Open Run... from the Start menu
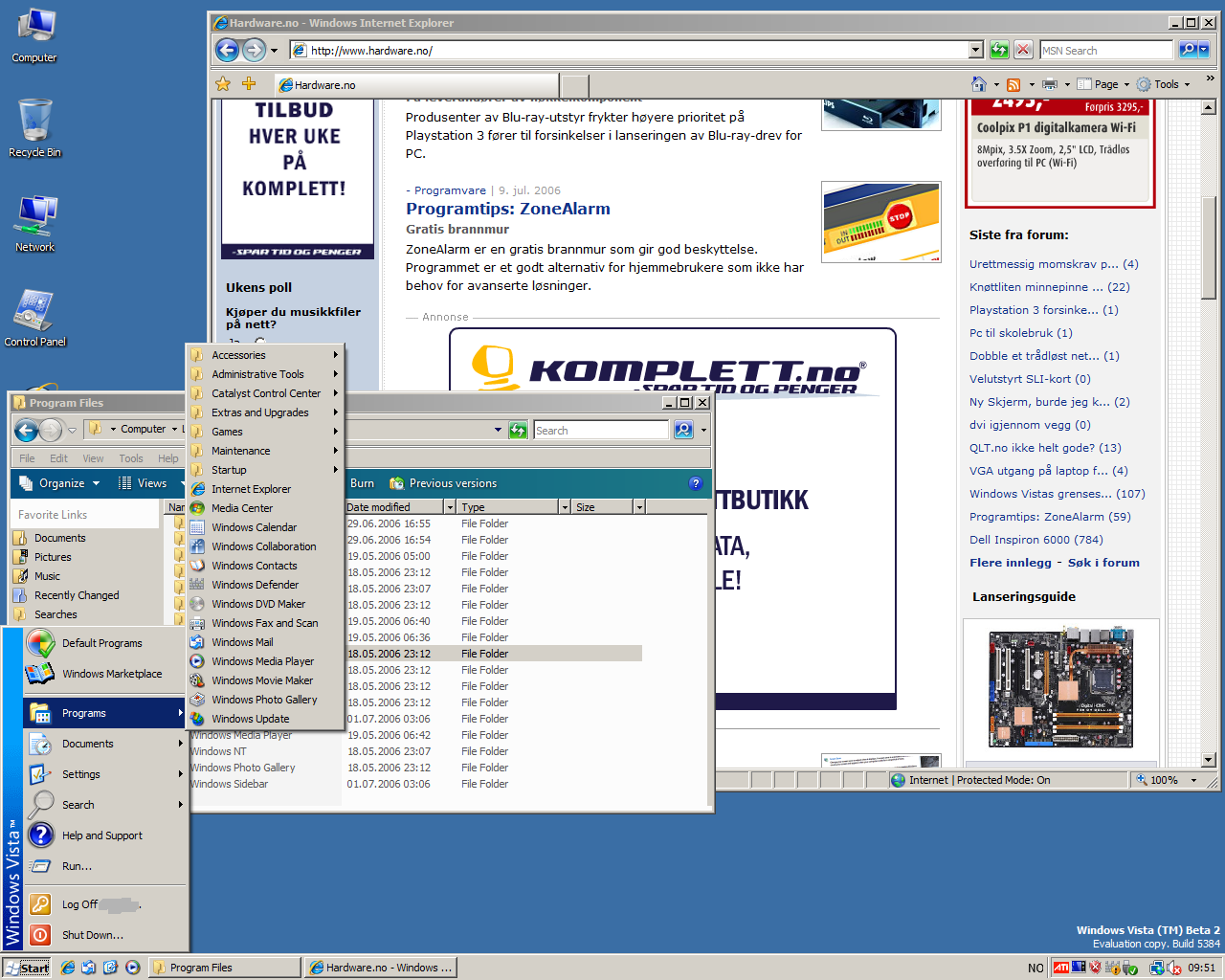 tap(105, 866)
